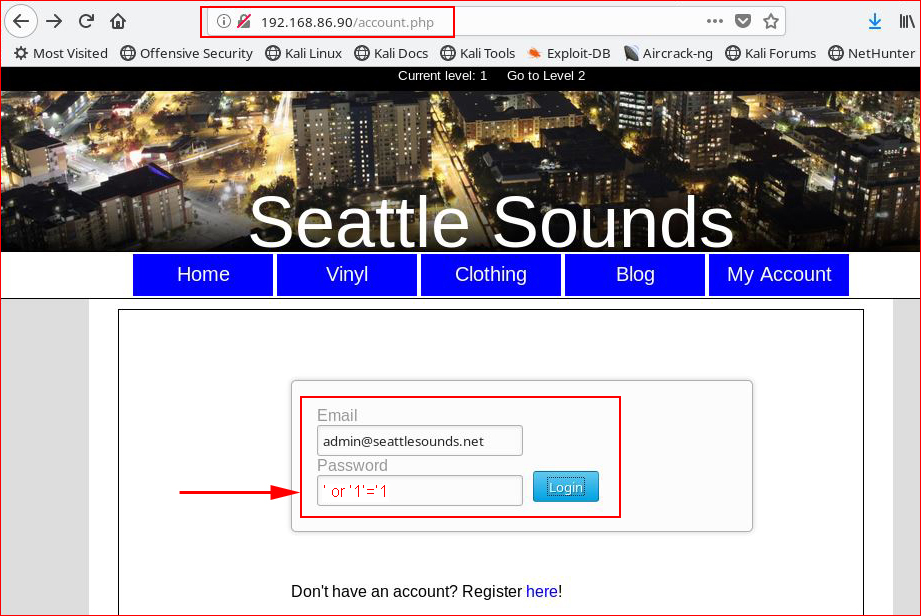Click the address bar URL
This screenshot has width=921, height=616.
pos(347,22)
